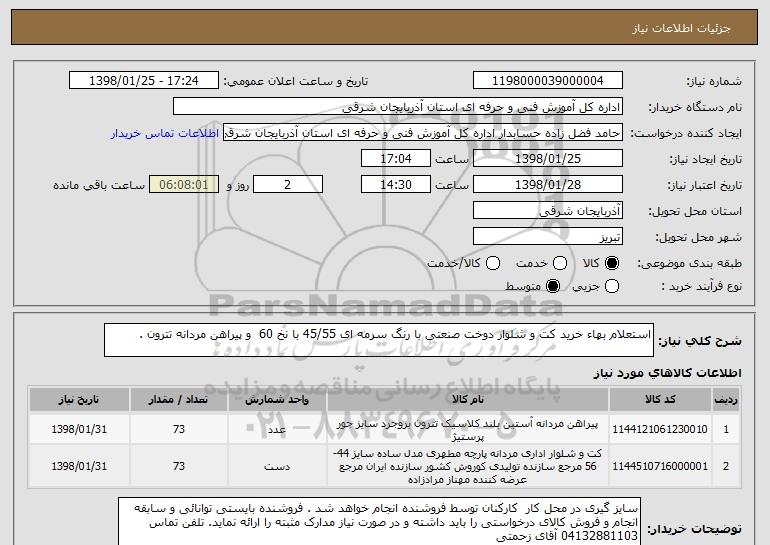Click the کد کالا column header
Viewport: 770px width, 545px height.
click(660, 400)
